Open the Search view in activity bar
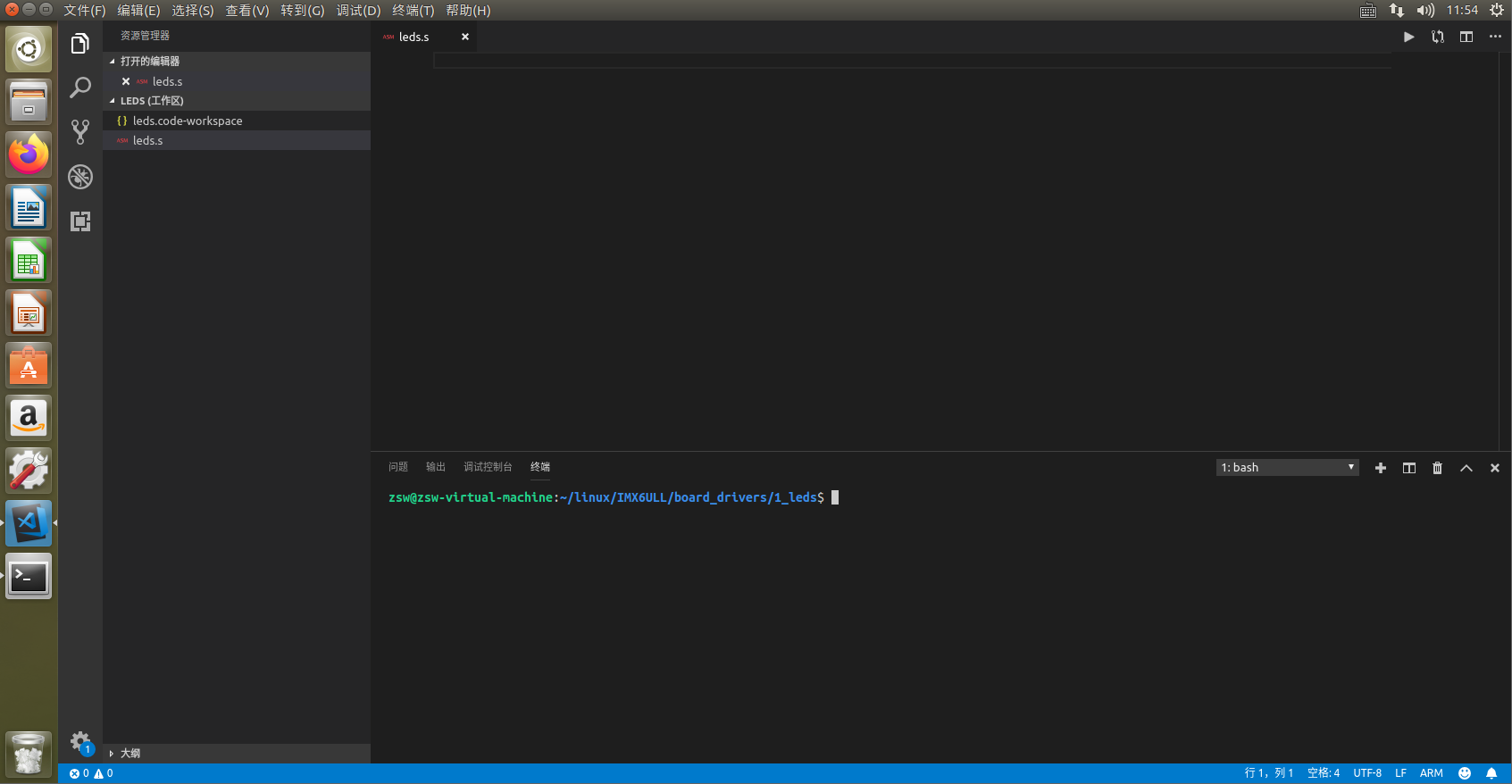Viewport: 1512px width, 784px height. pos(80,88)
